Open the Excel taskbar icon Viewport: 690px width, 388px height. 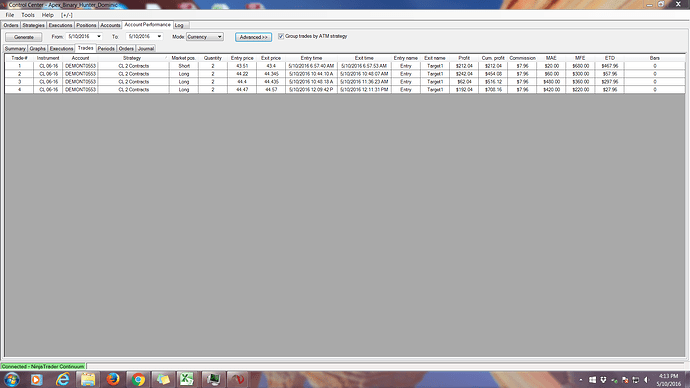(188, 379)
